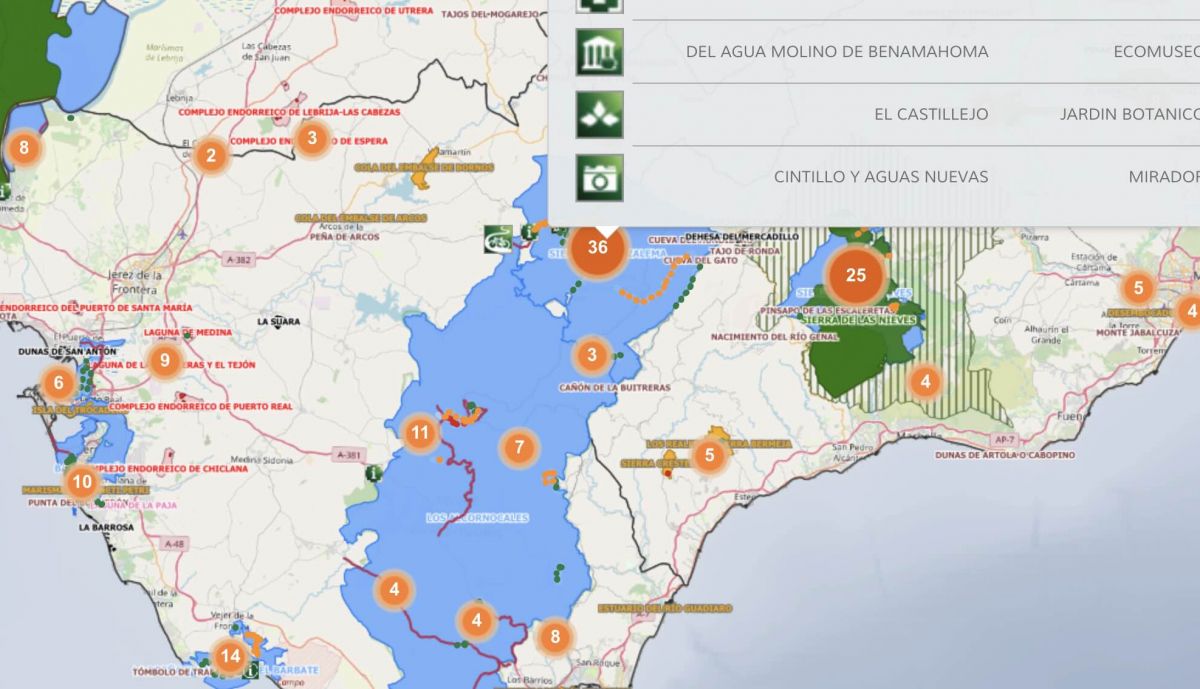Click marker 9 near Laguna de Medina
Screen dimensions: 1200x689
tap(162, 358)
